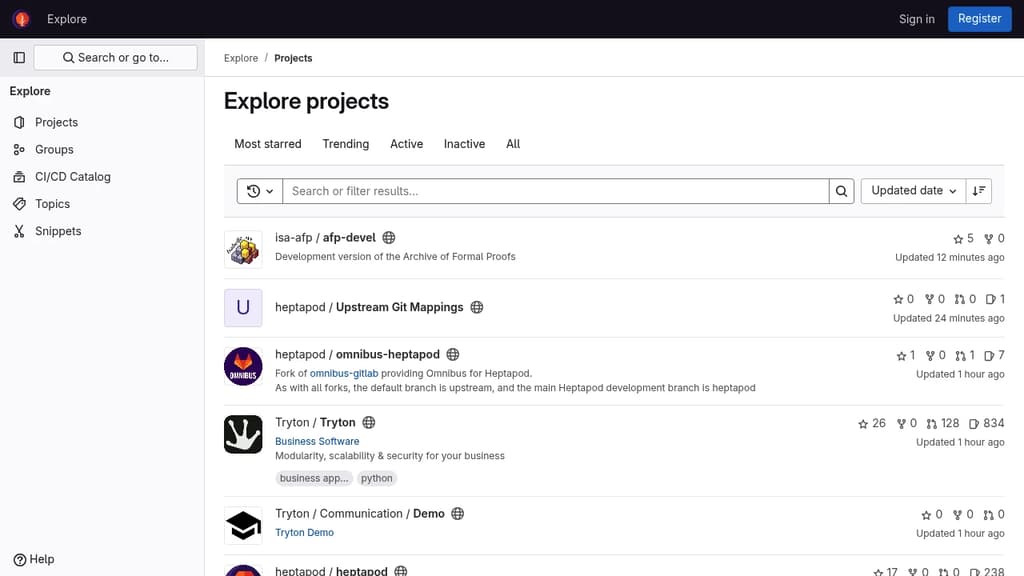Click the business app... topic tag
Screen dimensions: 1024x576
[314, 478]
